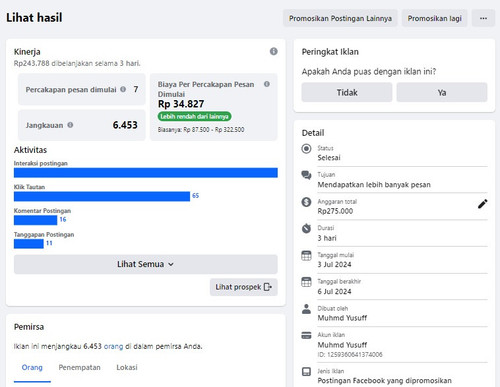Click the Kinerja info icon
This screenshot has height=387, width=500.
(273, 51)
